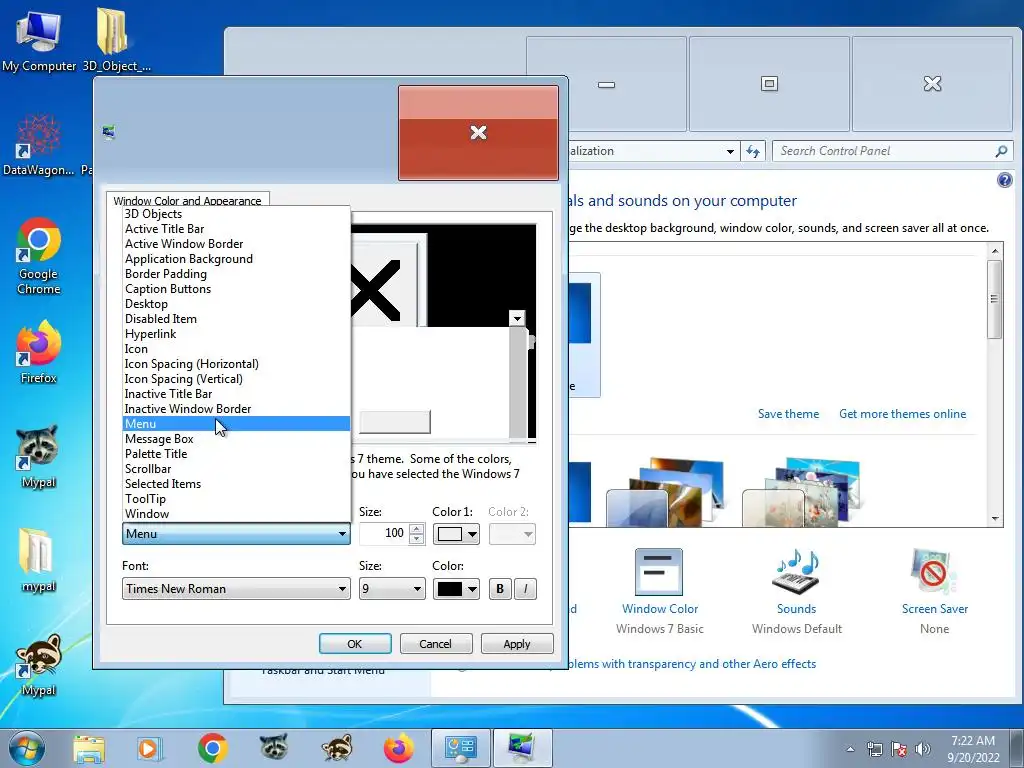Select Menu item in the list
The width and height of the screenshot is (1024, 768).
click(236, 424)
